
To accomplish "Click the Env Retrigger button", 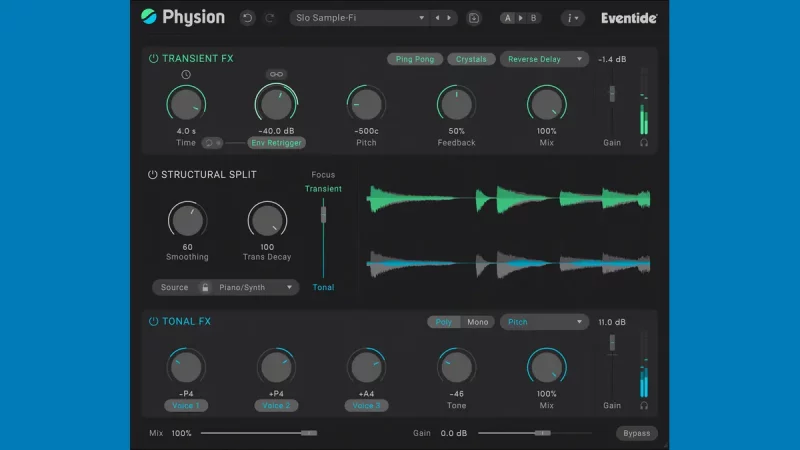I will coord(276,143).
